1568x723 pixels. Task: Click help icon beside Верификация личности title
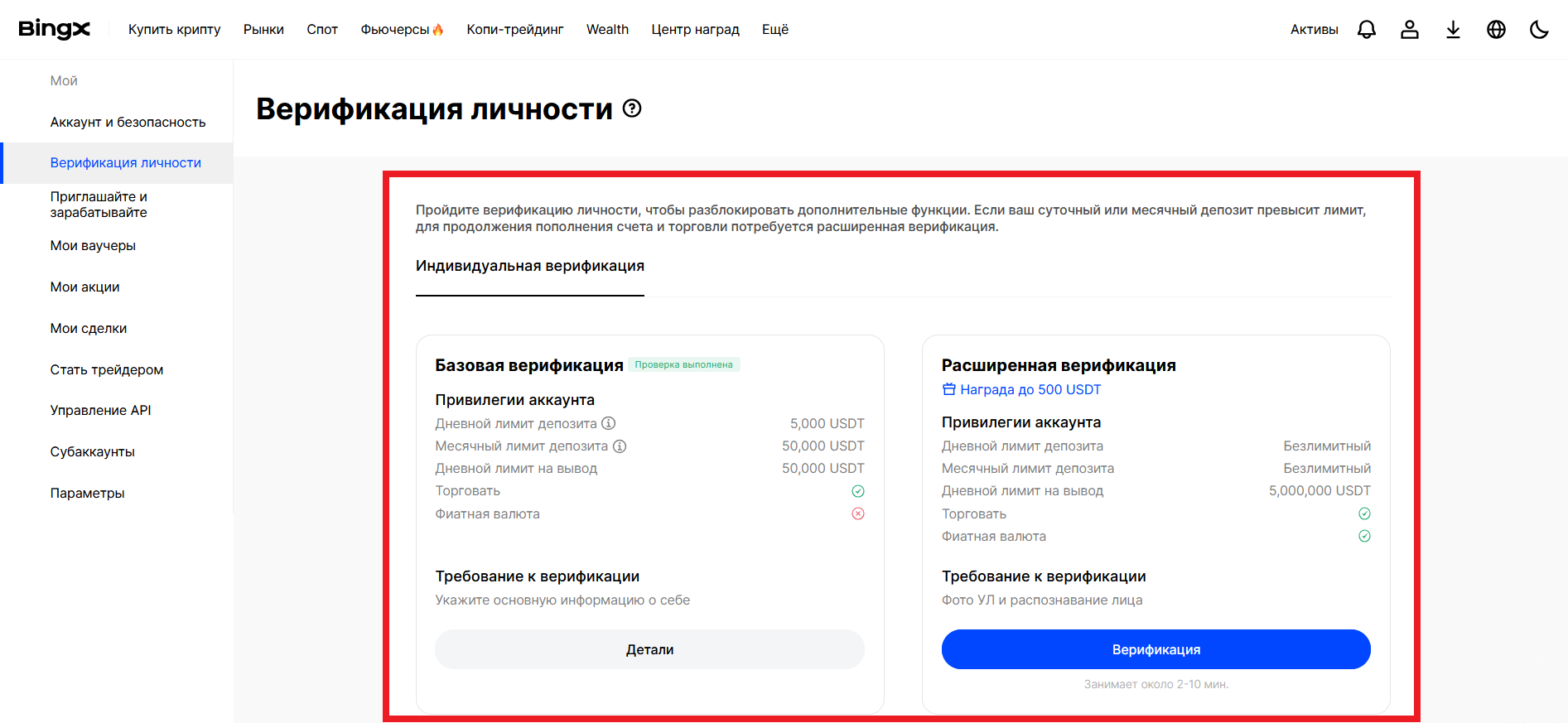tap(632, 108)
